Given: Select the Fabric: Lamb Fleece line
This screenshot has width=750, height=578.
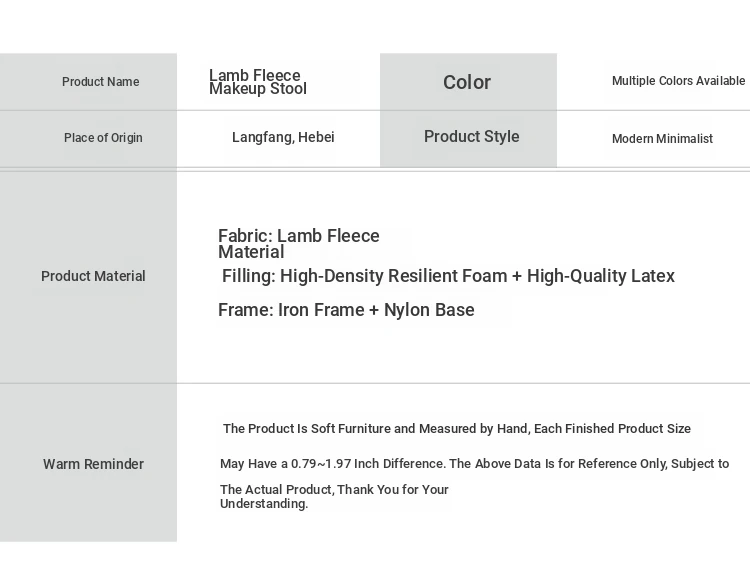Looking at the screenshot, I should (299, 236).
